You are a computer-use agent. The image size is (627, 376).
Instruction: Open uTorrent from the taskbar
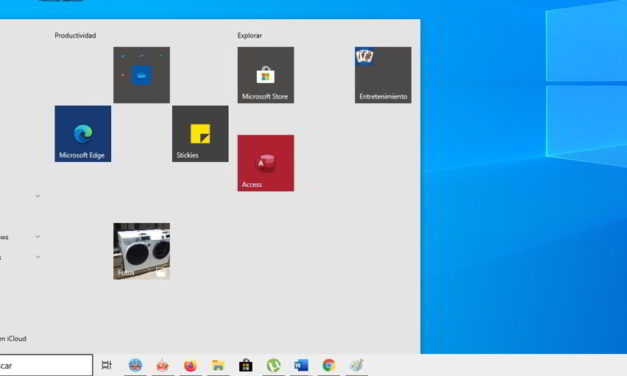click(274, 365)
